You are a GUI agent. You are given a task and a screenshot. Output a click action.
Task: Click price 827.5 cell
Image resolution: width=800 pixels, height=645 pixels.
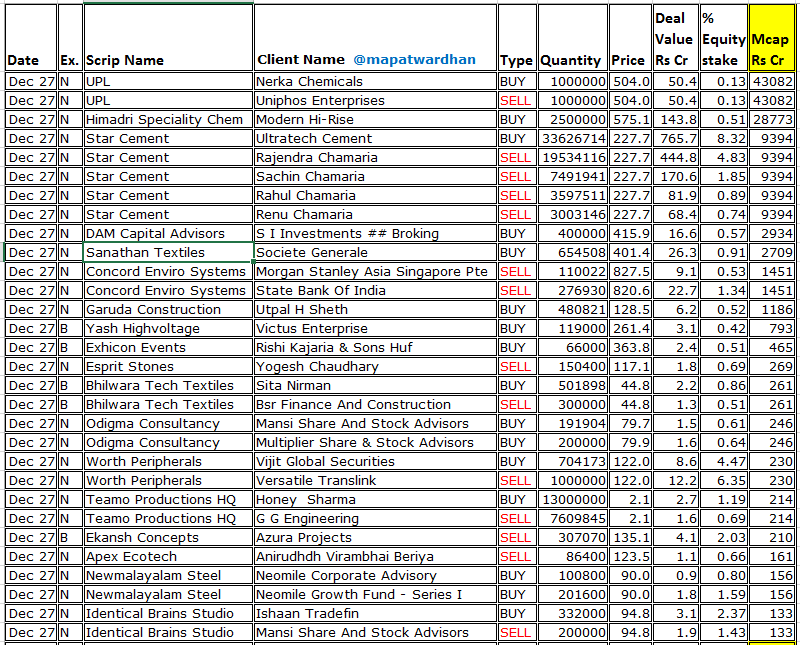click(x=630, y=271)
